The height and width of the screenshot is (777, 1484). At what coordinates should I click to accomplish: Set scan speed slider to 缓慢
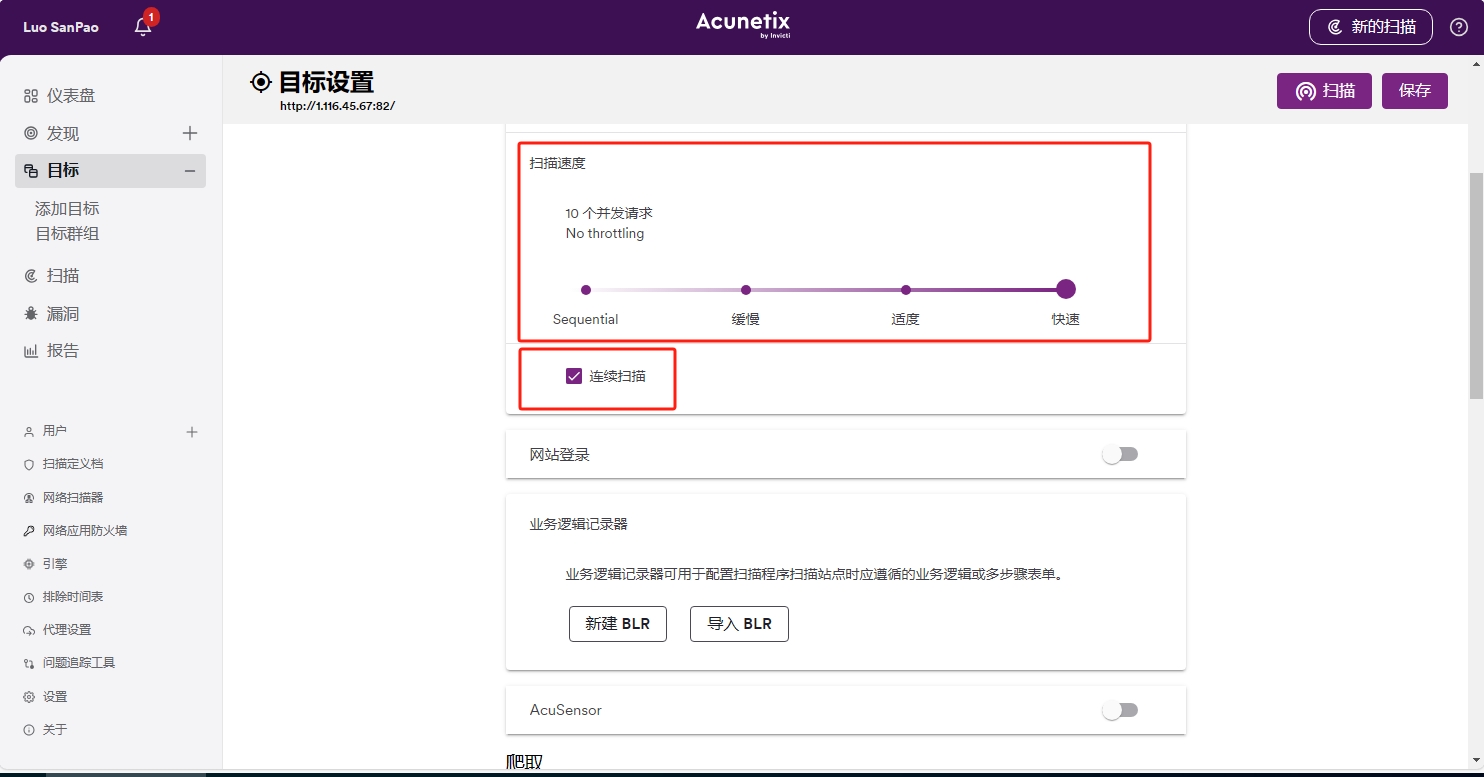pos(746,290)
